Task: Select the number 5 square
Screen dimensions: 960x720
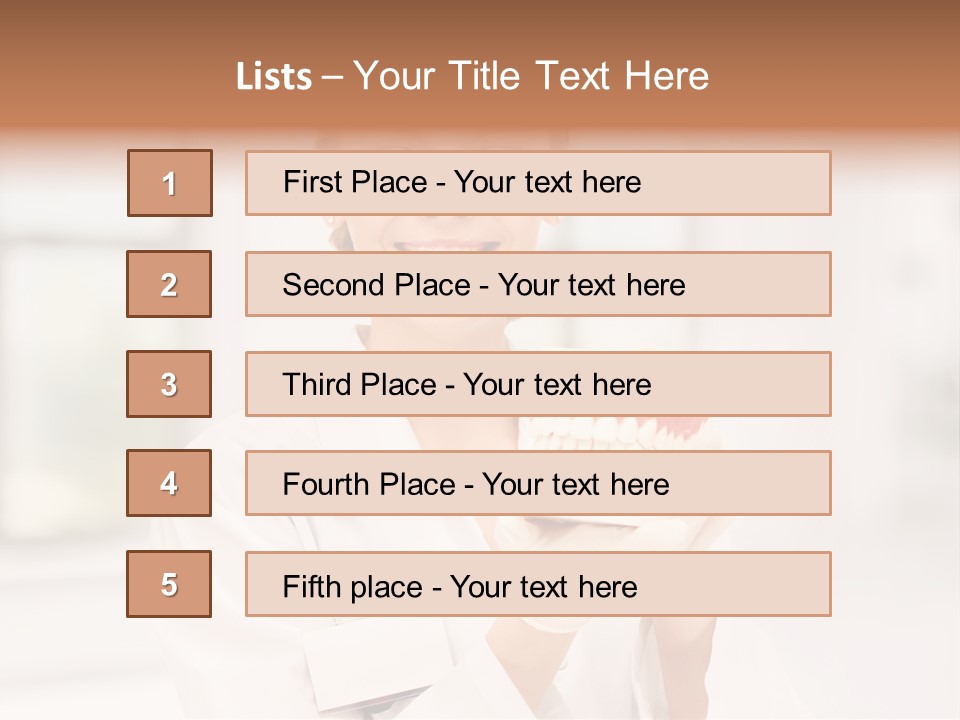Action: click(x=169, y=584)
